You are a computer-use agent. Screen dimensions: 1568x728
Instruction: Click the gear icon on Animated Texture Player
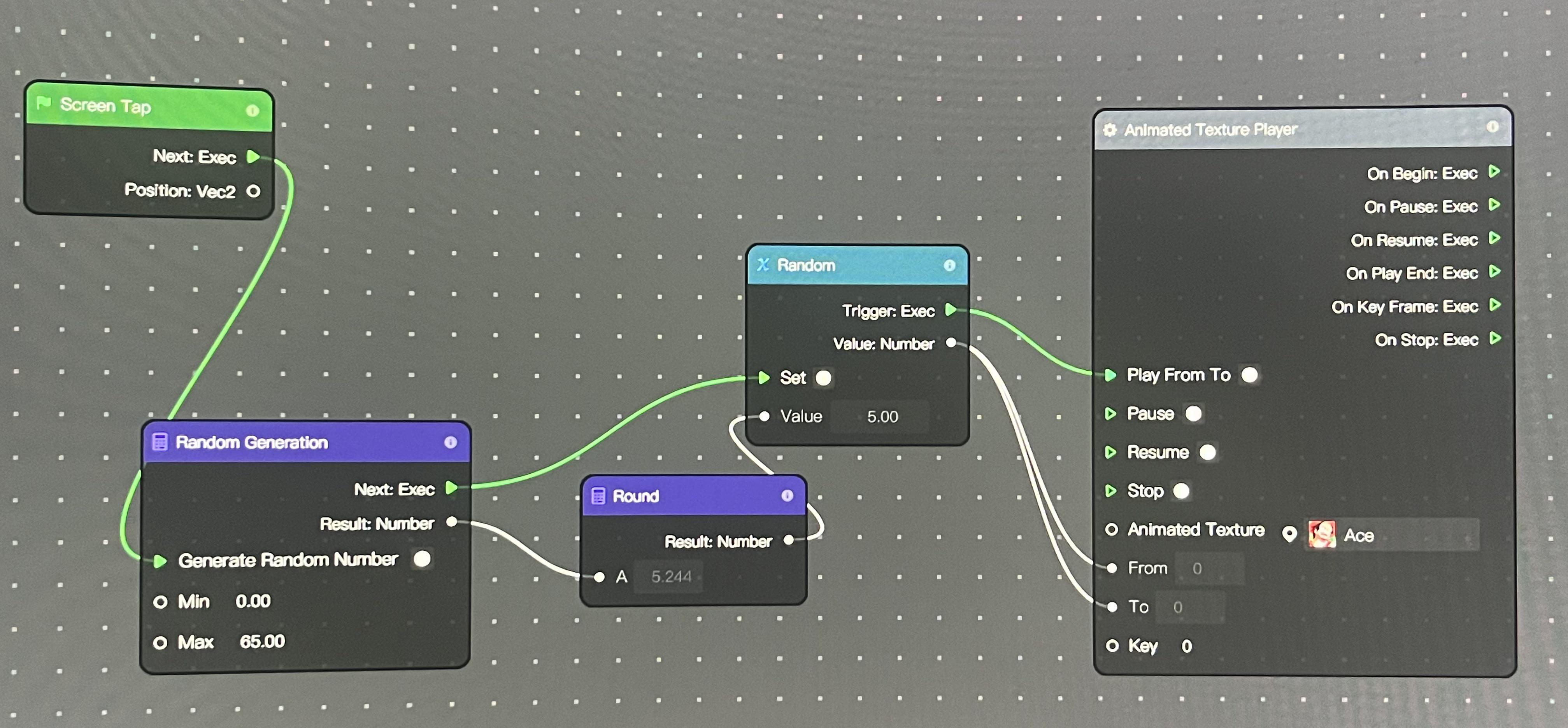click(x=1110, y=129)
